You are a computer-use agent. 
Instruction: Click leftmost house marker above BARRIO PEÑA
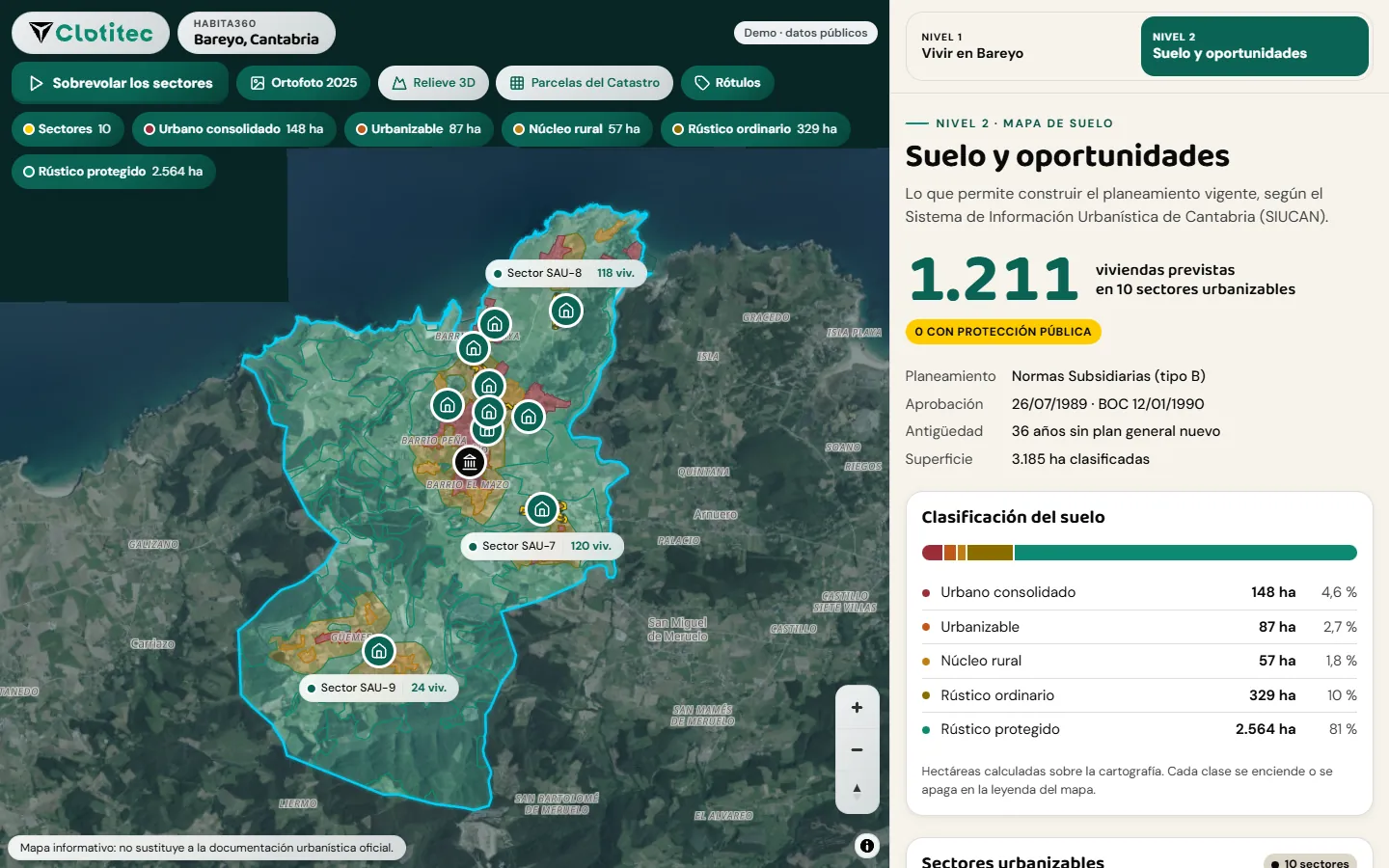pos(448,405)
